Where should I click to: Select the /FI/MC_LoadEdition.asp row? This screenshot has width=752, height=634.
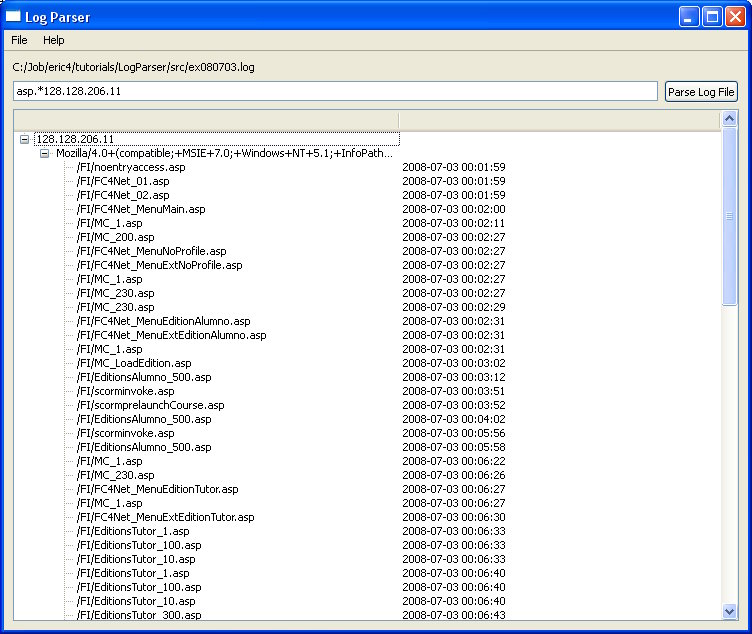134,363
